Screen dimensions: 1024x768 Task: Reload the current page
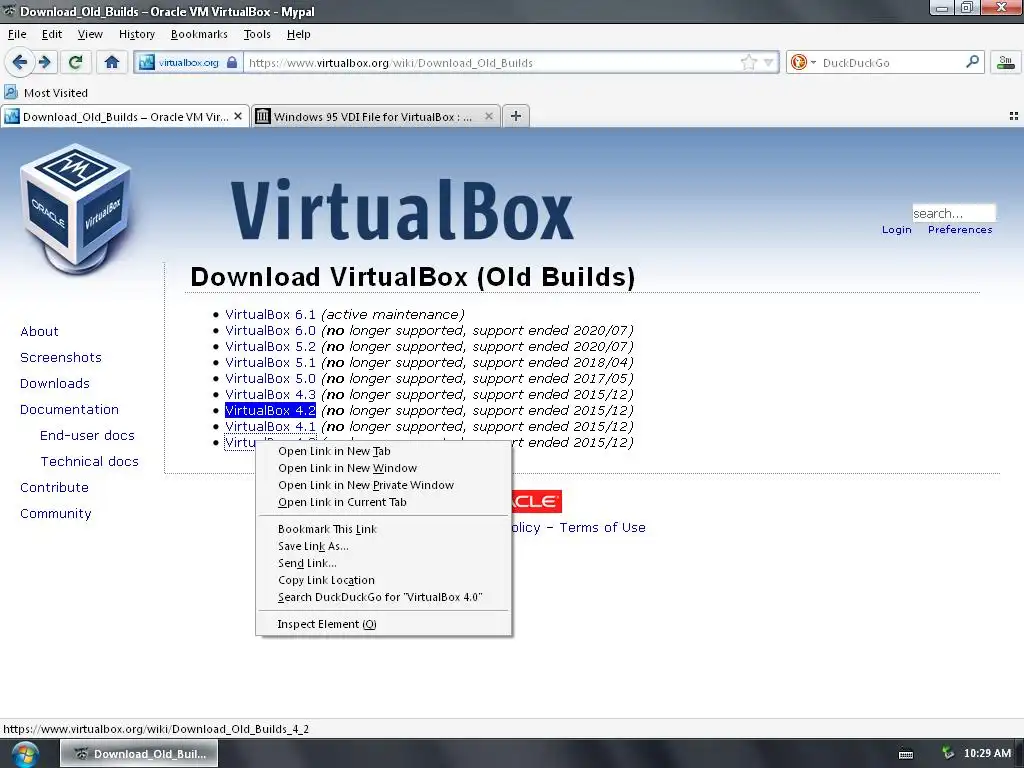click(x=76, y=62)
